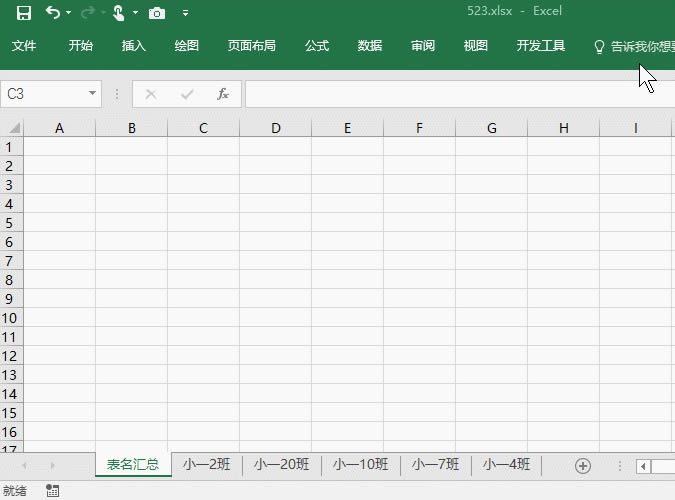This screenshot has width=675, height=500.
Task: Switch to the 插入 ribbon tab
Action: [x=133, y=46]
